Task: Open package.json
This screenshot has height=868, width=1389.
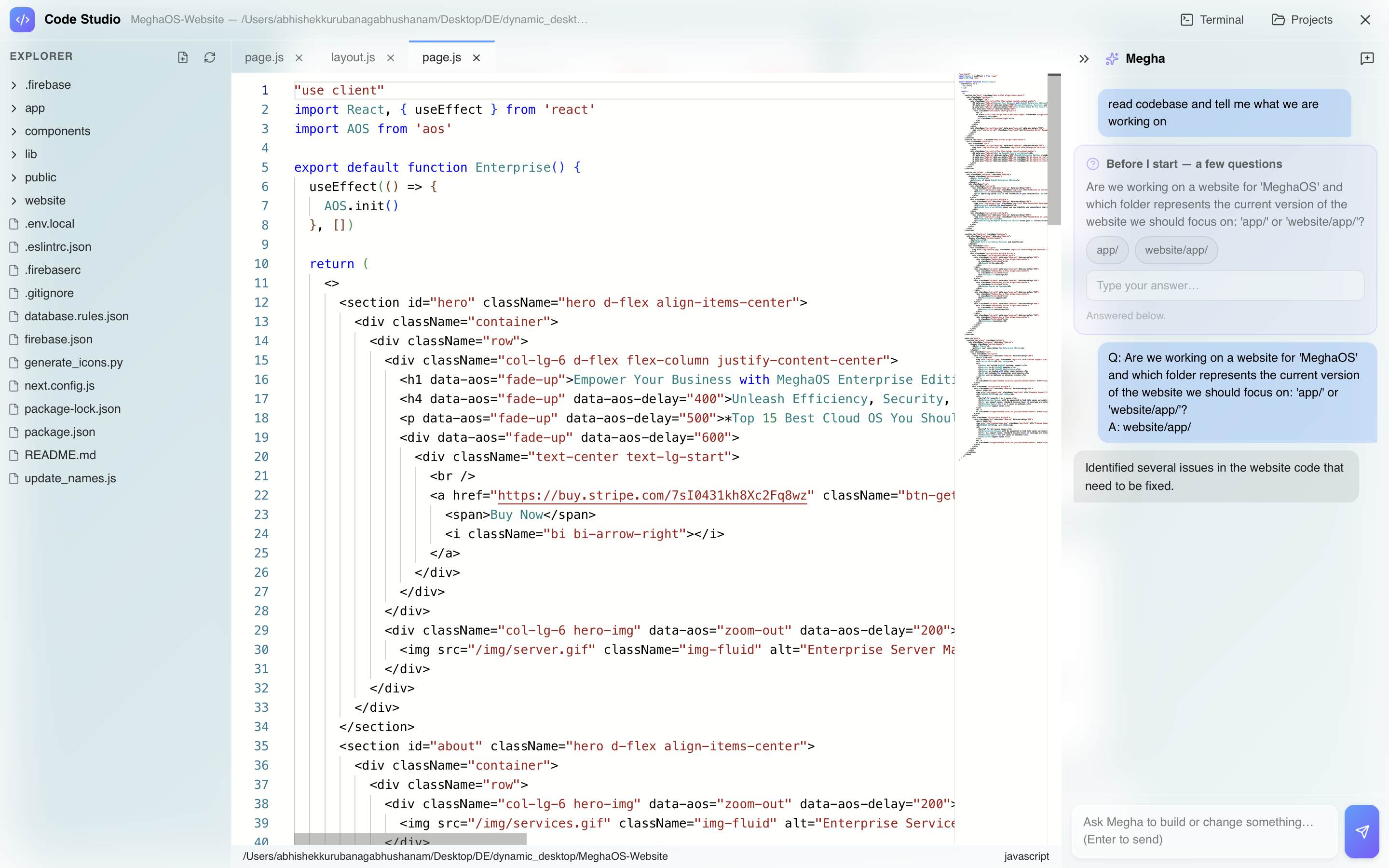Action: (x=115, y=432)
